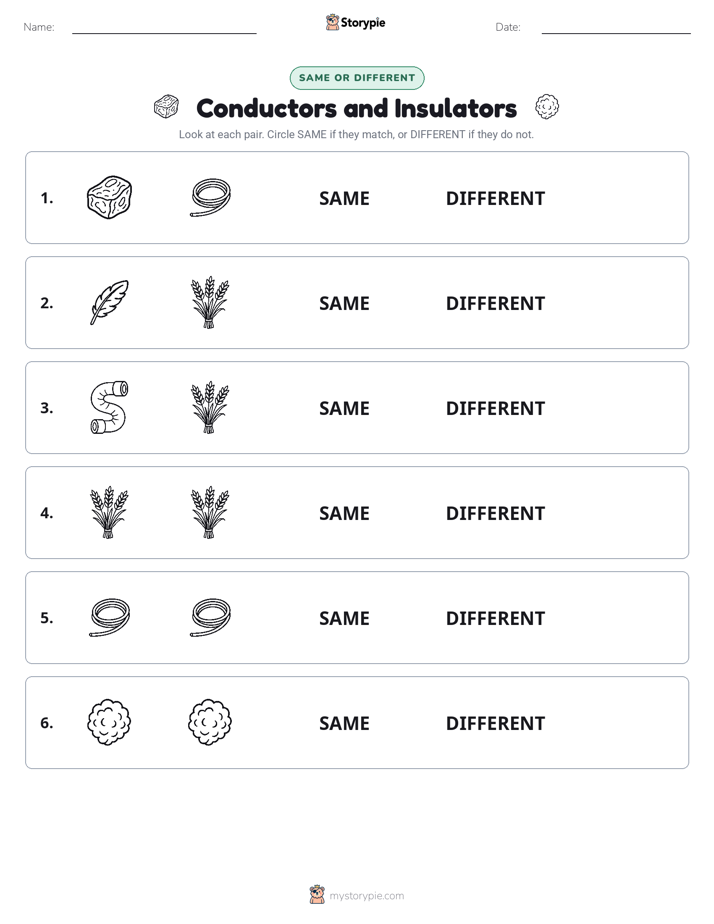
Task: Click the SAME OR DIFFERENT green badge
Action: tap(357, 78)
